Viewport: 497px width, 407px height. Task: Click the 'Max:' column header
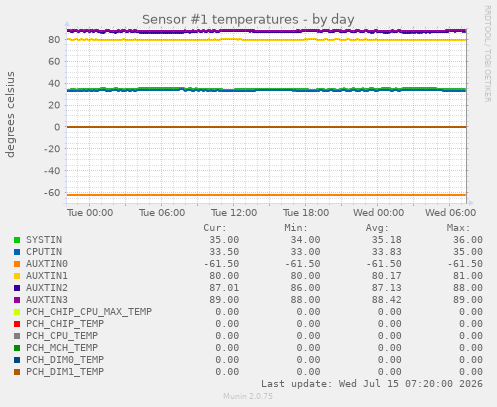click(458, 228)
